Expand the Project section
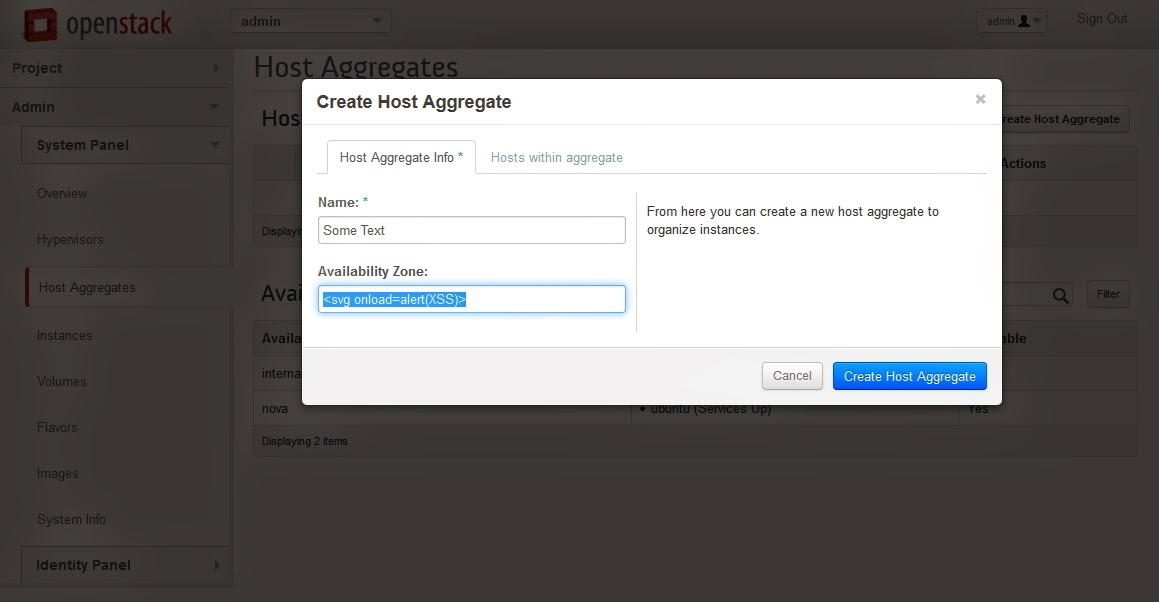Screen dimensions: 1159x602 (116, 68)
